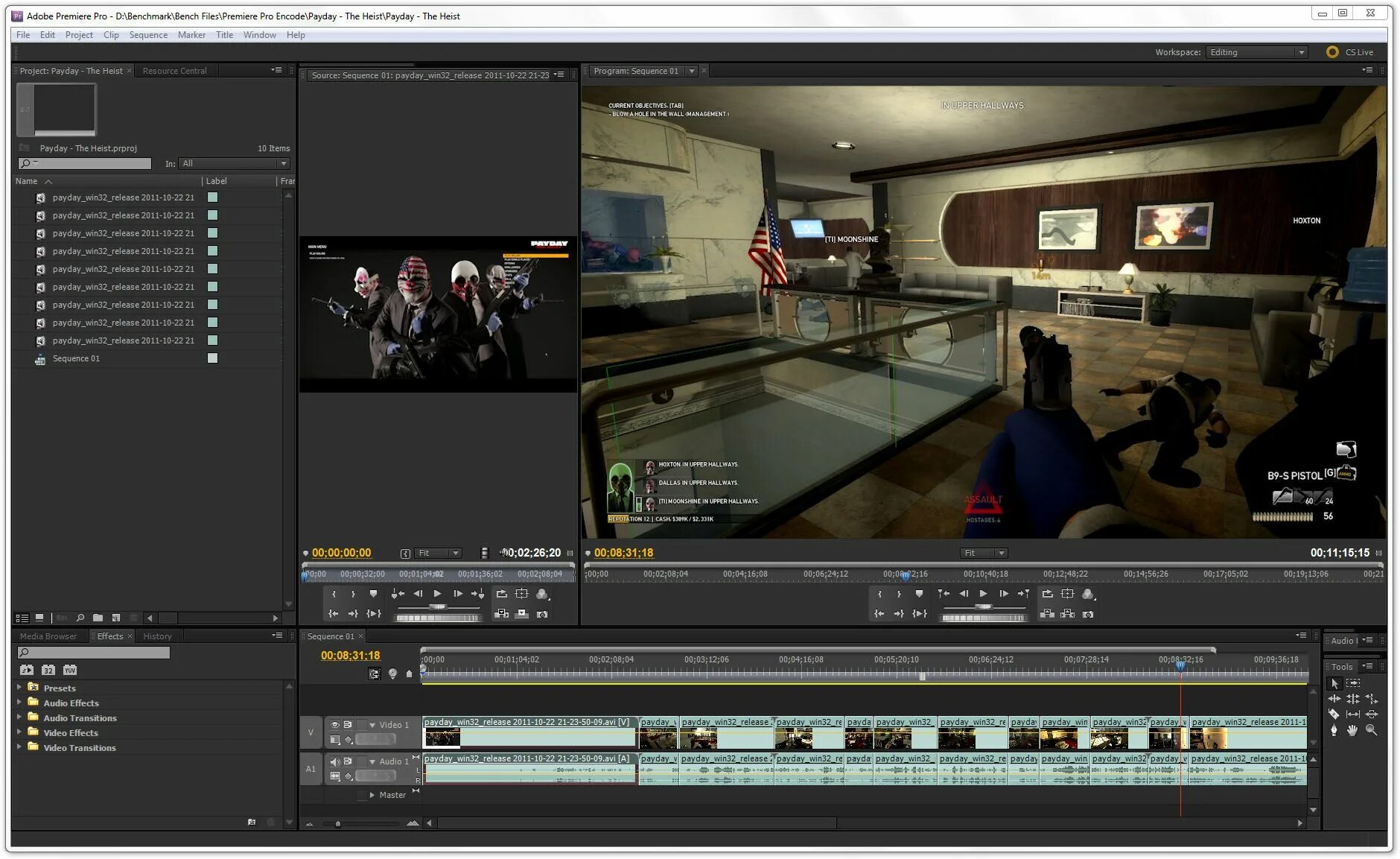Open the Sequence menu
1400x859 pixels.
point(148,34)
